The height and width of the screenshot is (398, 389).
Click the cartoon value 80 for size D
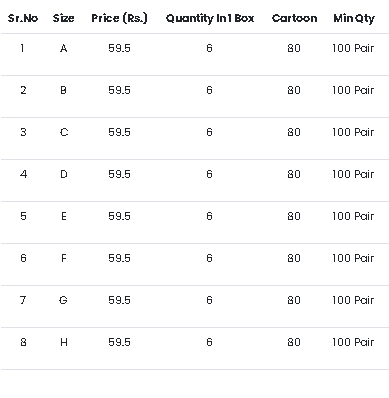coord(294,174)
